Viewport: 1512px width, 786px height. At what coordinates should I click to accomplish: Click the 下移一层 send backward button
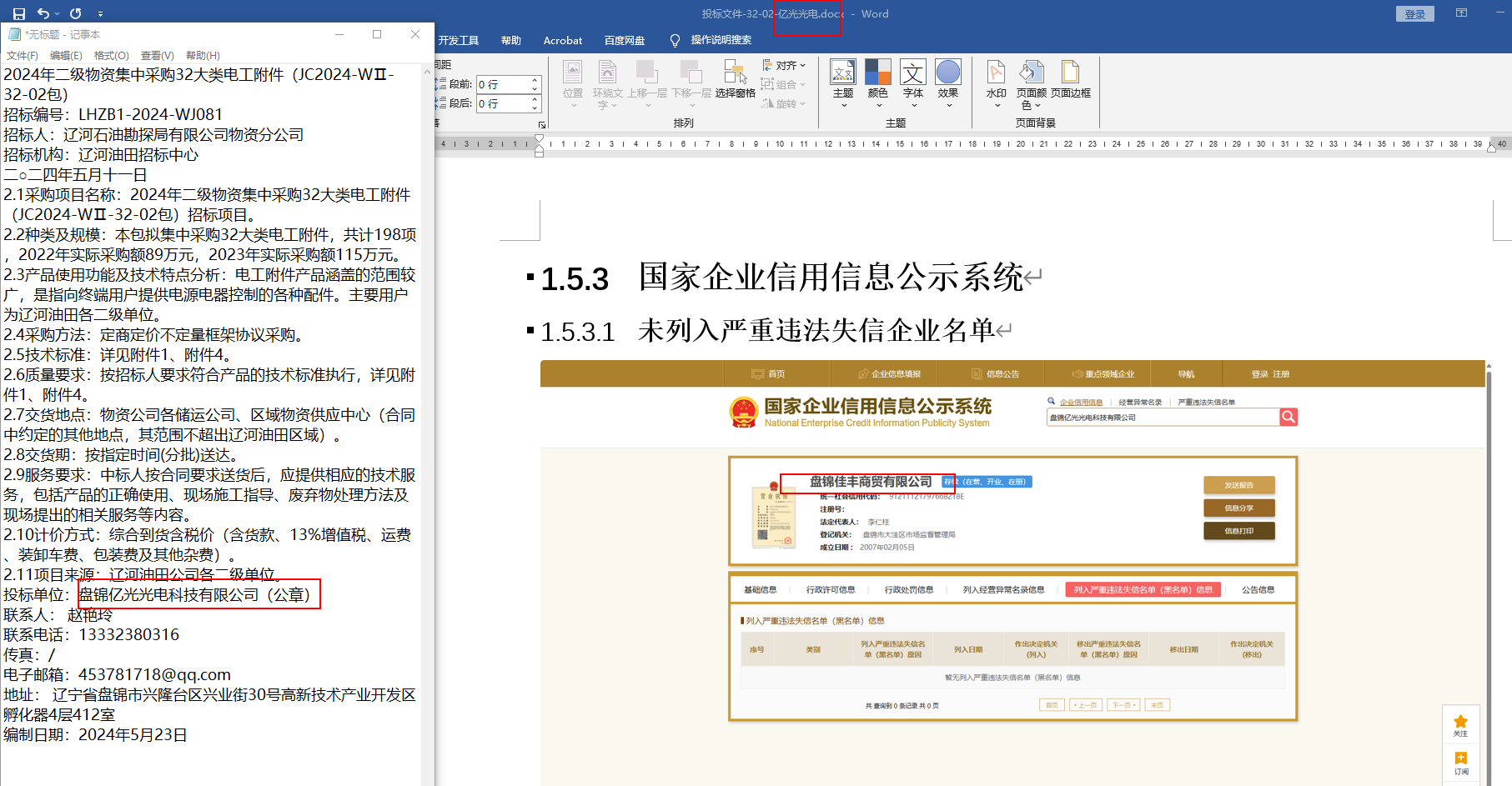691,84
